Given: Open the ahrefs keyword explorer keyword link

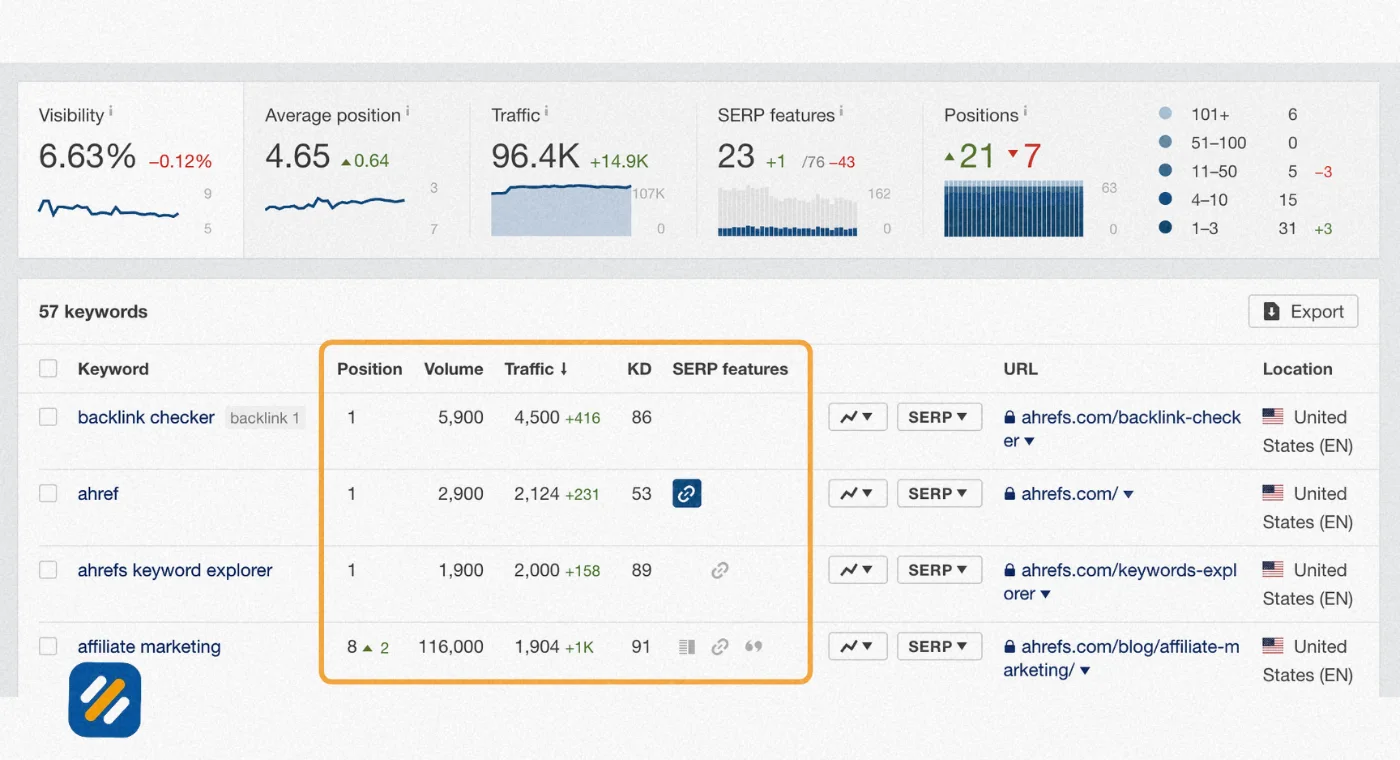Looking at the screenshot, I should pyautogui.click(x=175, y=570).
